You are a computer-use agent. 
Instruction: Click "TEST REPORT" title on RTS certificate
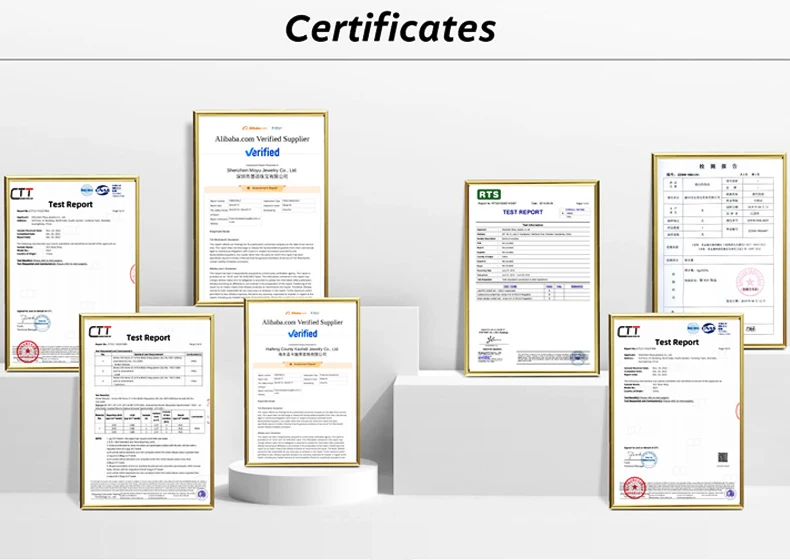pyautogui.click(x=522, y=212)
